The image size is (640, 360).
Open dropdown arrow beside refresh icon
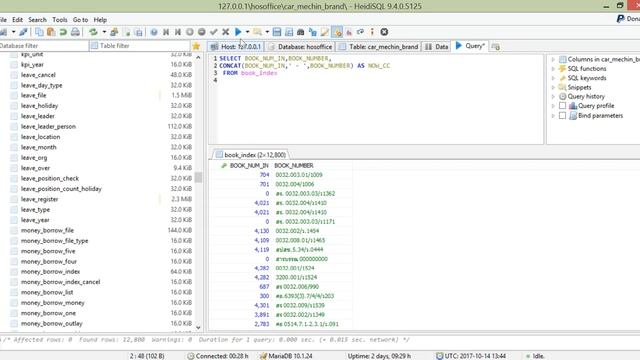104,32
